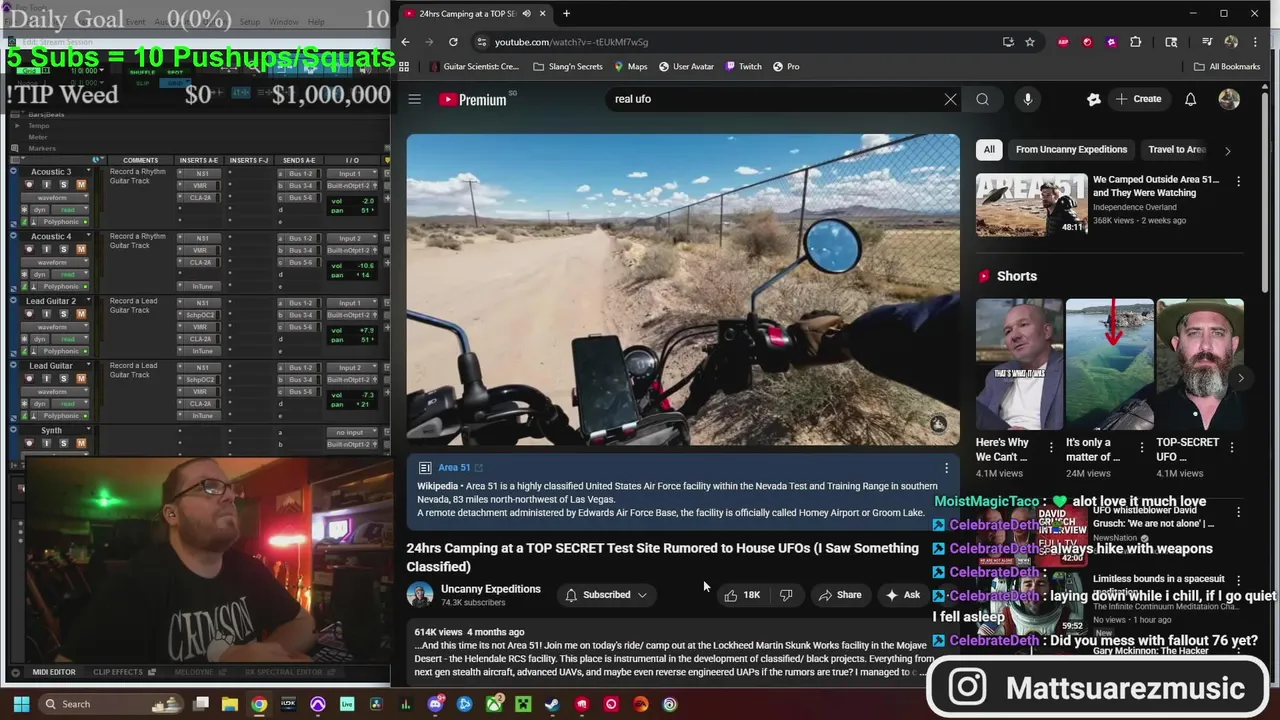Open All Bookmarks folder
This screenshot has height=720, width=1280.
[x=1227, y=66]
